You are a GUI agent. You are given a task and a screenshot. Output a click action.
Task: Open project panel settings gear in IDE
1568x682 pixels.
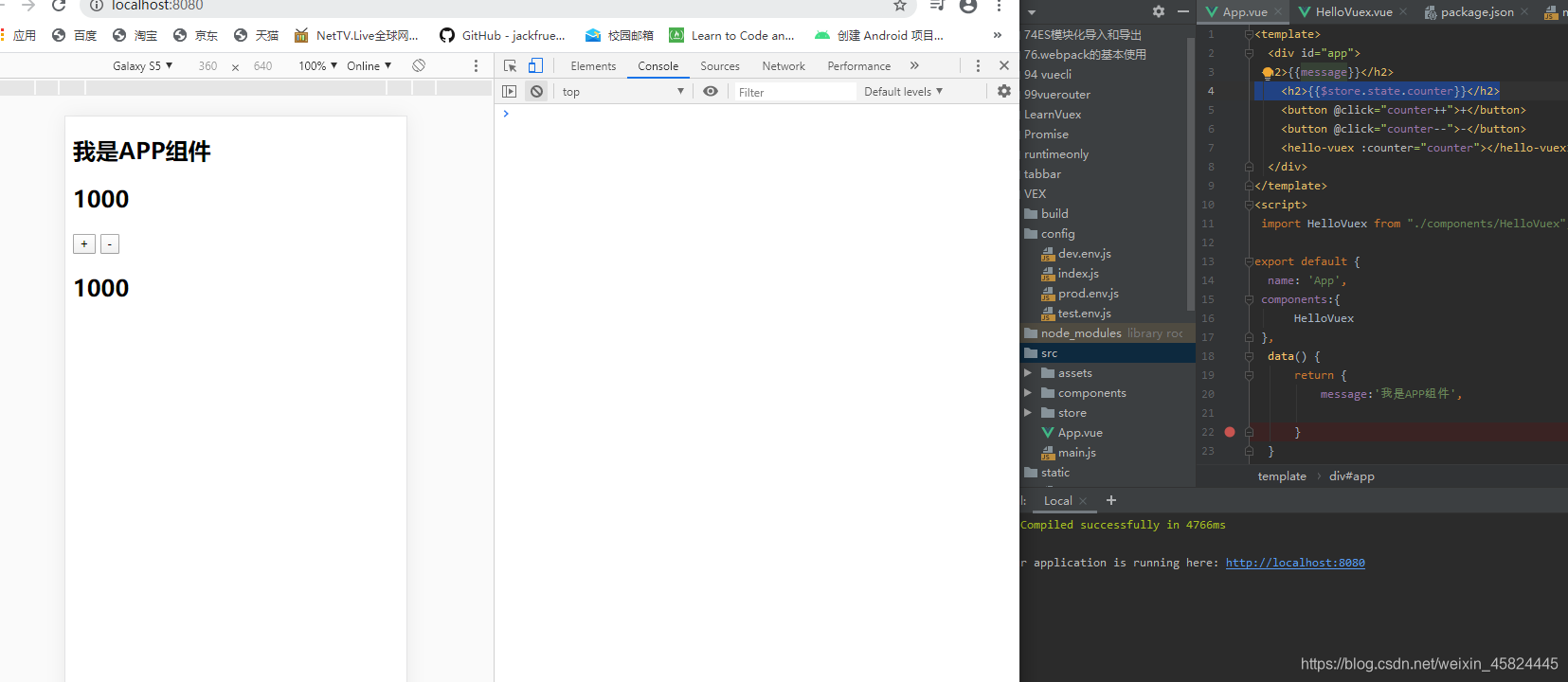[1159, 11]
